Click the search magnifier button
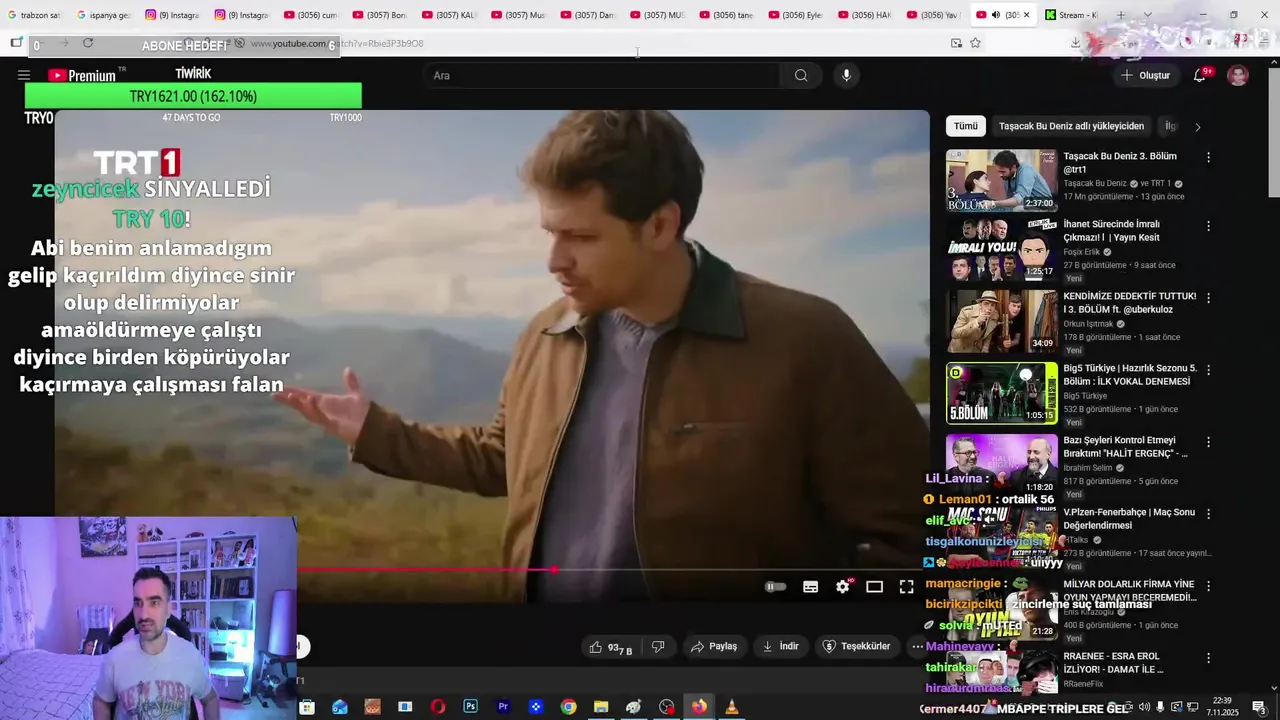 point(801,75)
